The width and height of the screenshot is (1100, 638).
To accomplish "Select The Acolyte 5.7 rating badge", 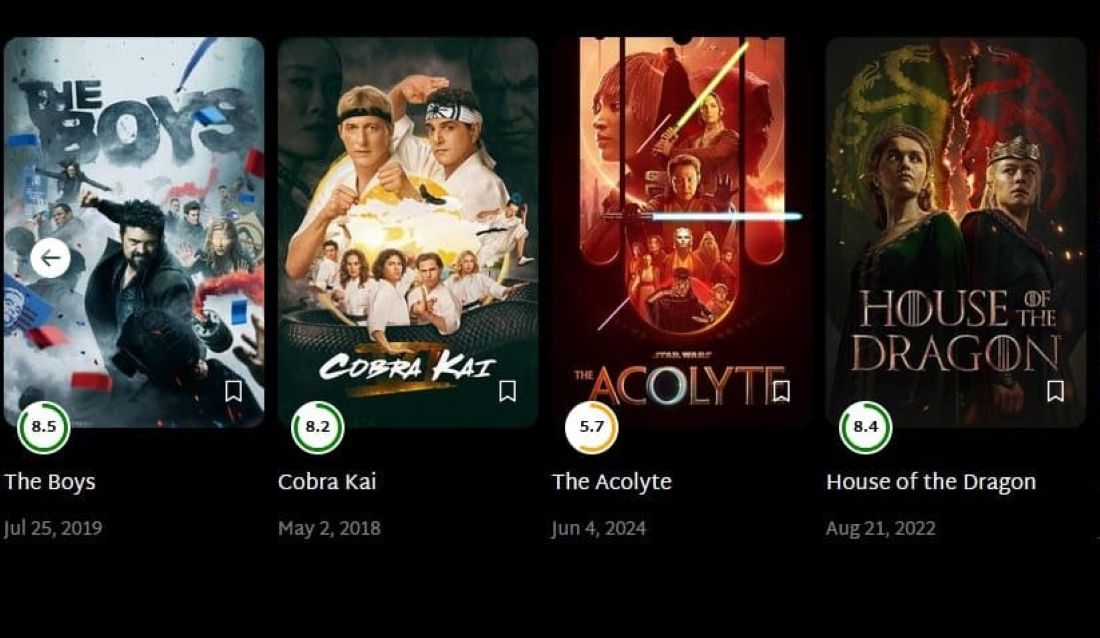I will point(591,427).
